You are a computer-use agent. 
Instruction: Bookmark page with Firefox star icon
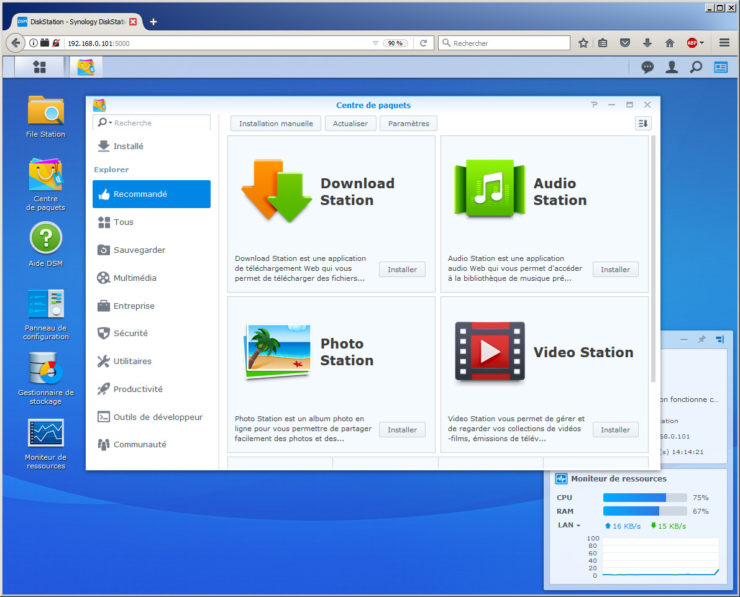pos(583,43)
